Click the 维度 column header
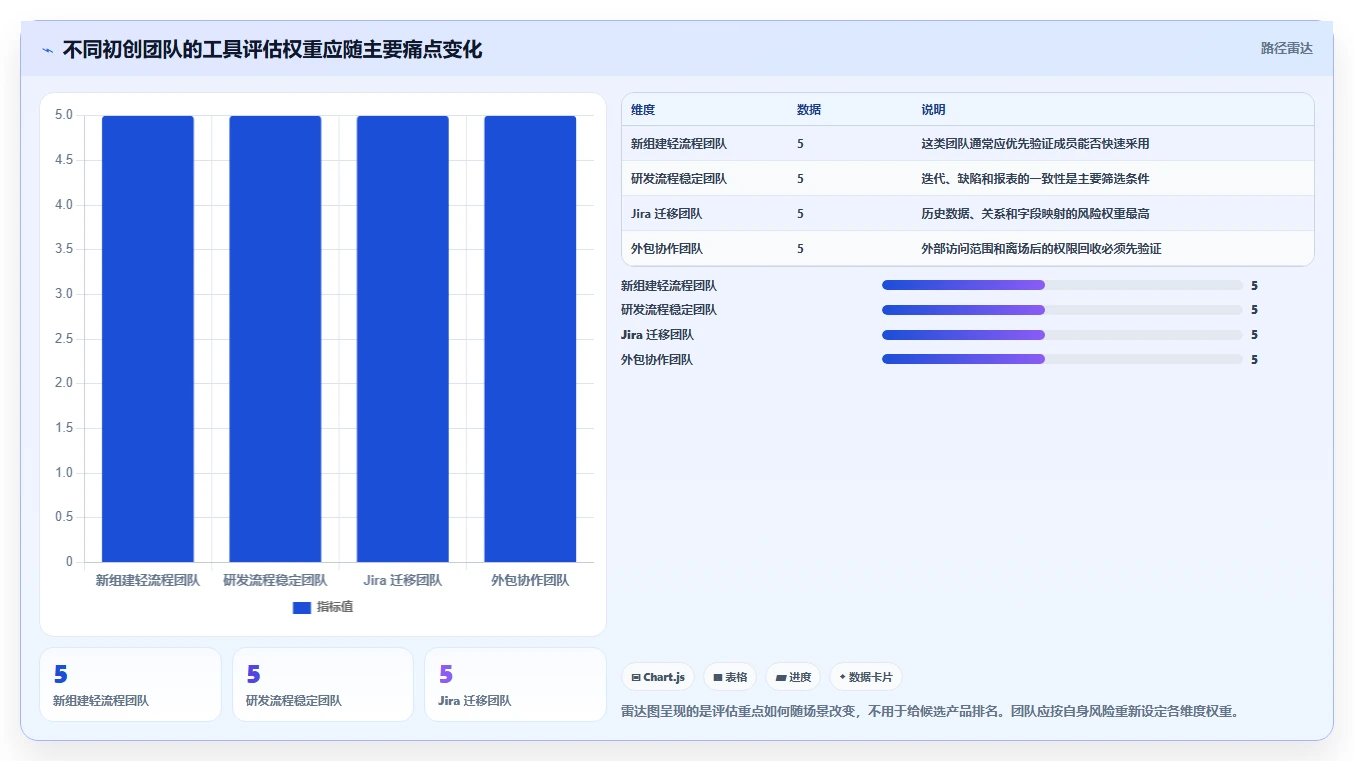Viewport: 1354px width, 761px height. coord(643,110)
